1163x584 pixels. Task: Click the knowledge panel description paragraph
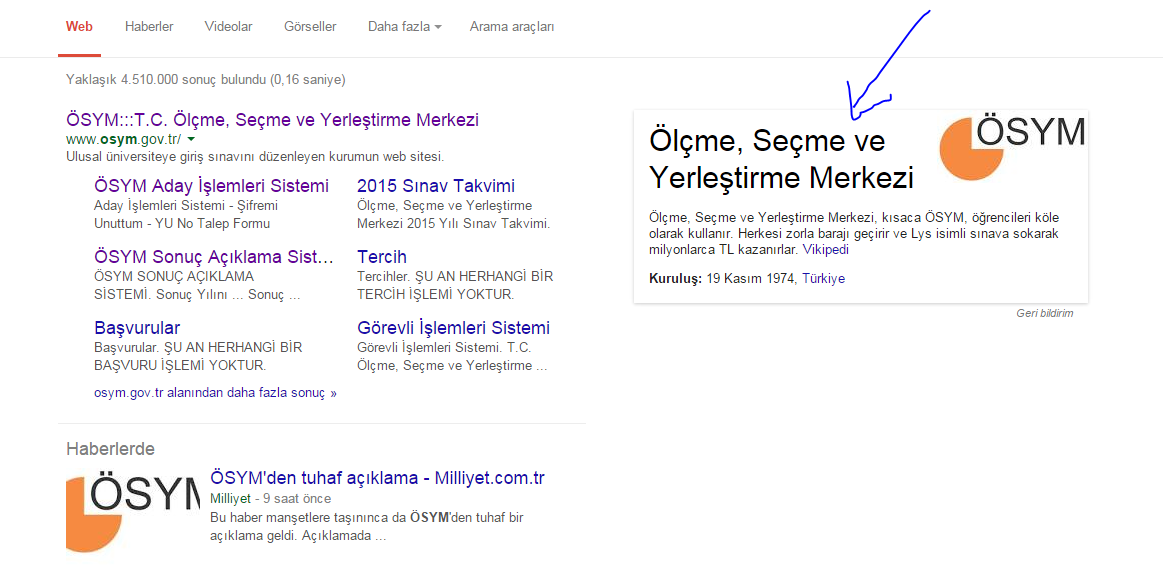pos(854,234)
